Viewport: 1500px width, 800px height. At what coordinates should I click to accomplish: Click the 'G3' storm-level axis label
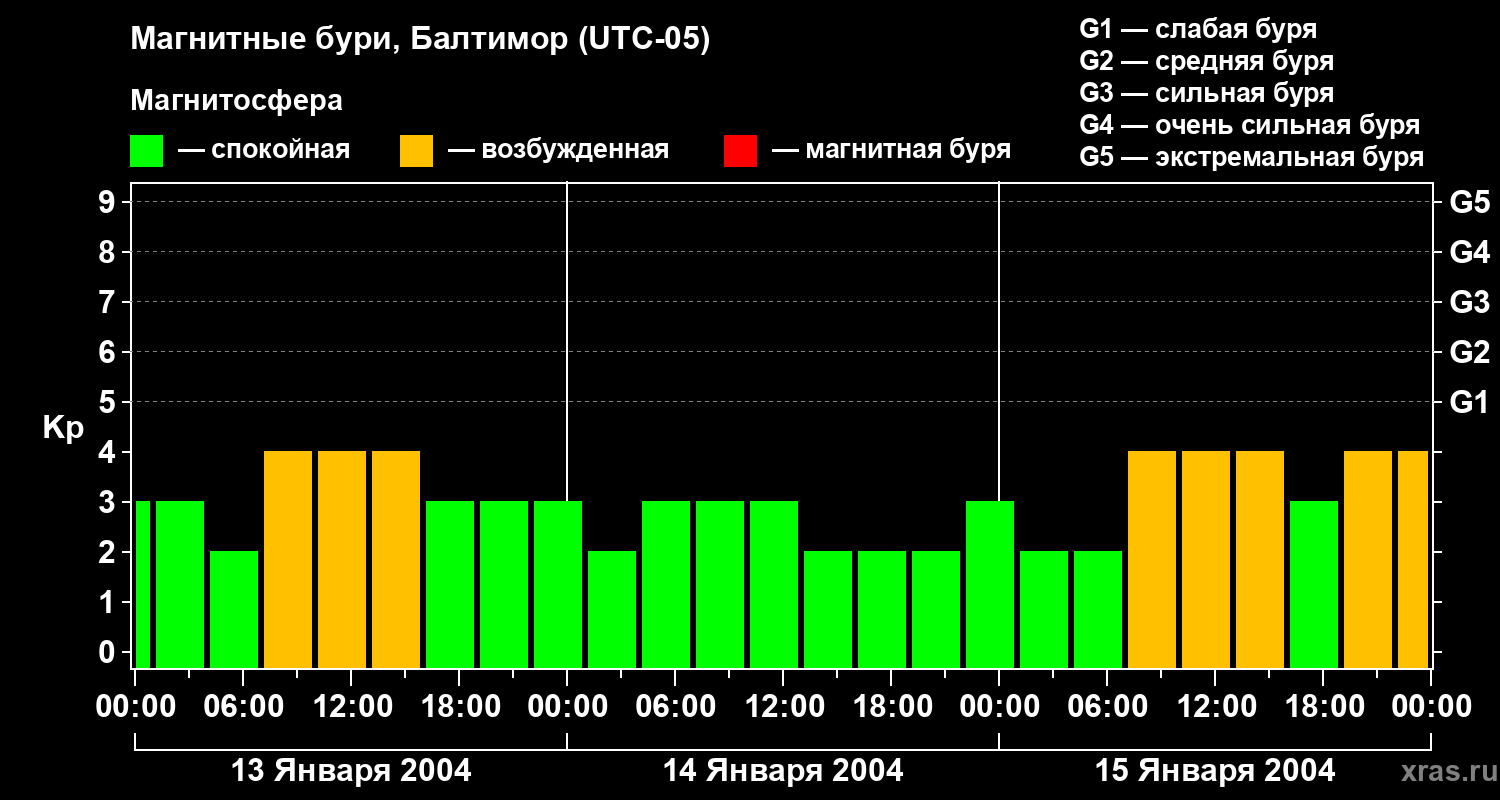tap(1470, 302)
